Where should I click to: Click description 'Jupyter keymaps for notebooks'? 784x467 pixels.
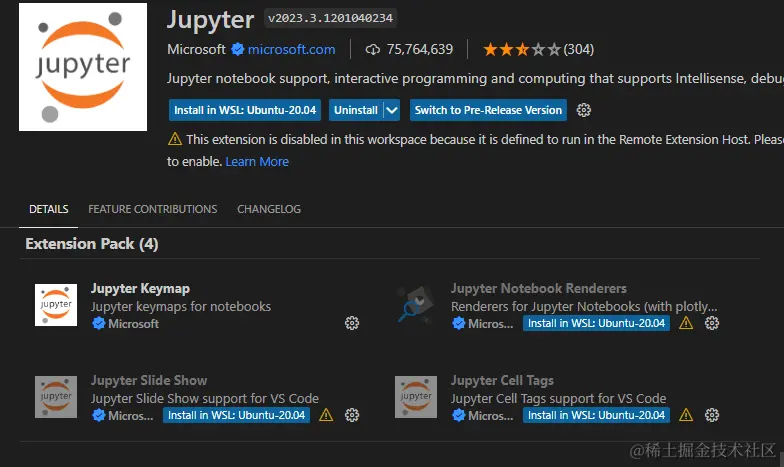click(181, 306)
